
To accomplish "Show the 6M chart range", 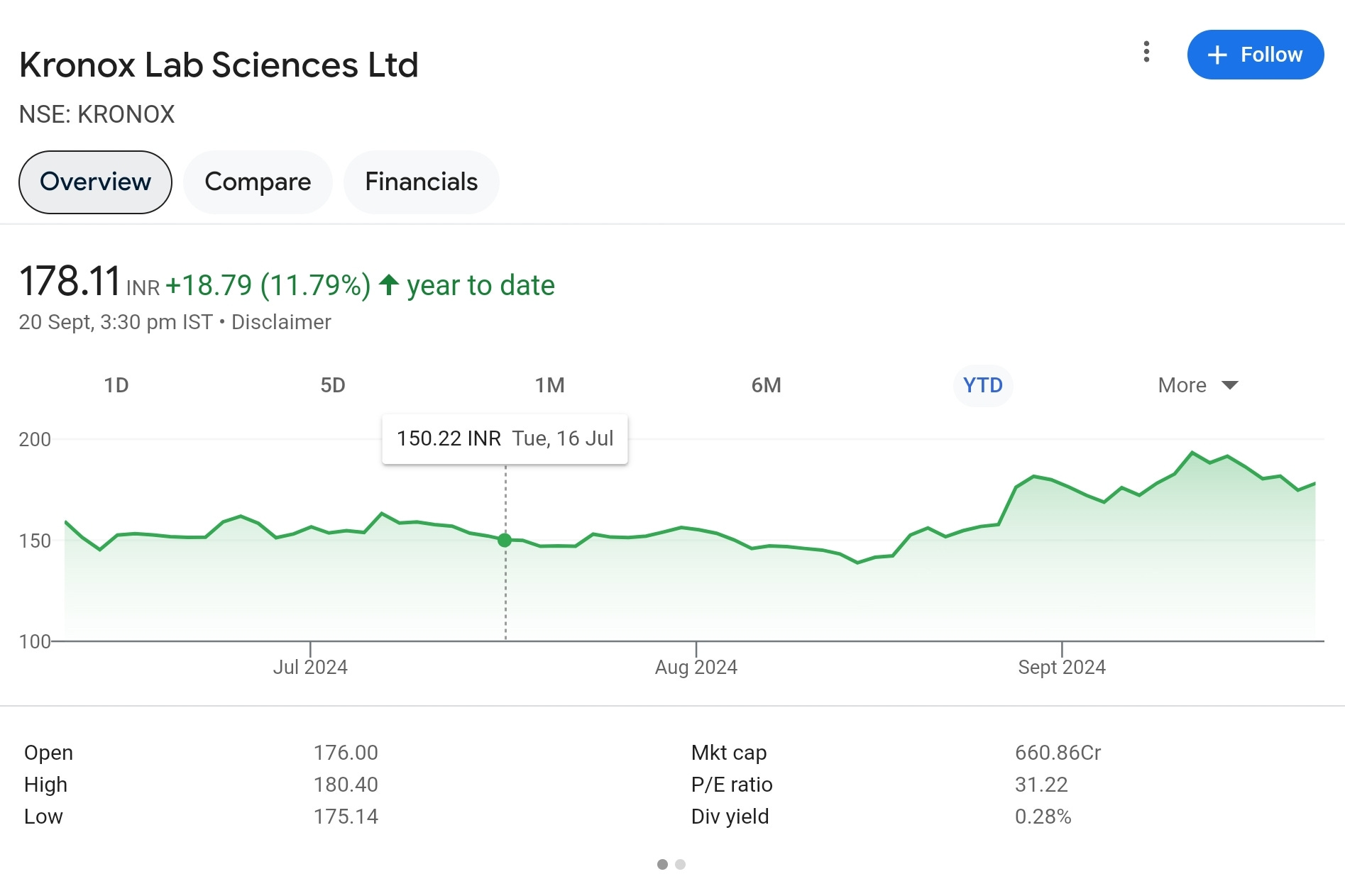I will pos(767,385).
